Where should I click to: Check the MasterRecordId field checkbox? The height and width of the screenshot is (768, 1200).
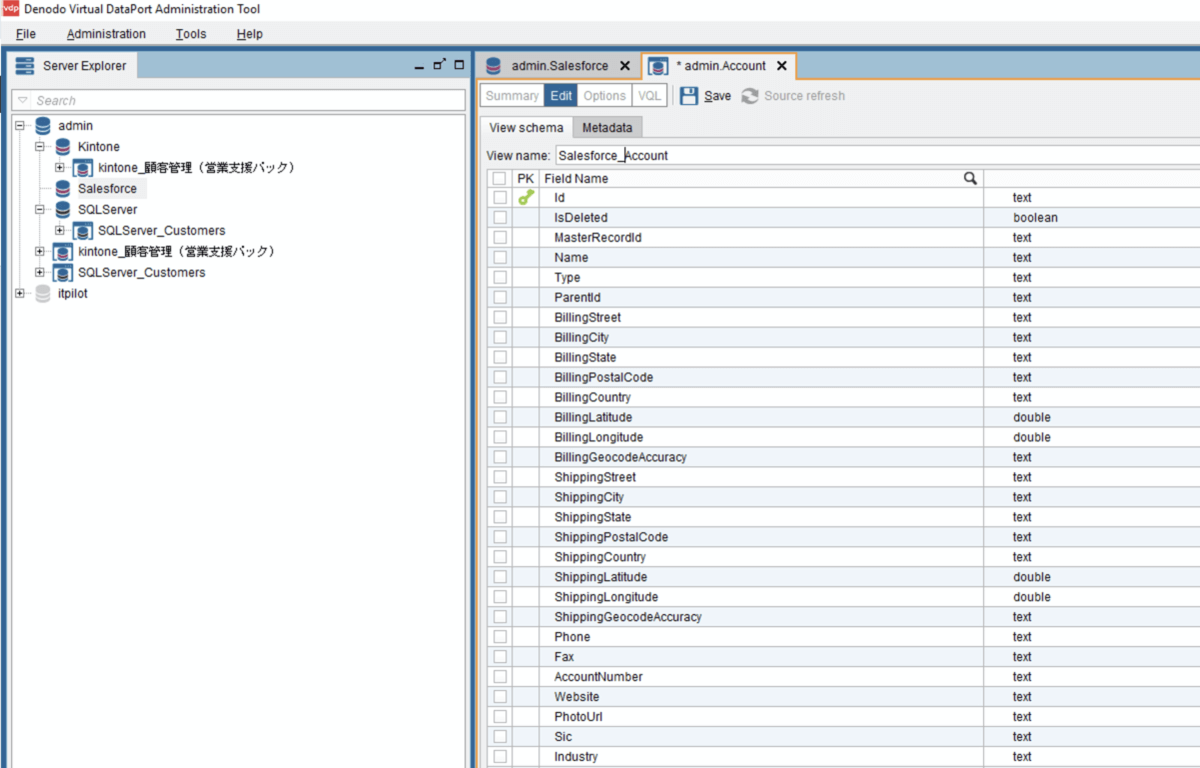tap(499, 238)
